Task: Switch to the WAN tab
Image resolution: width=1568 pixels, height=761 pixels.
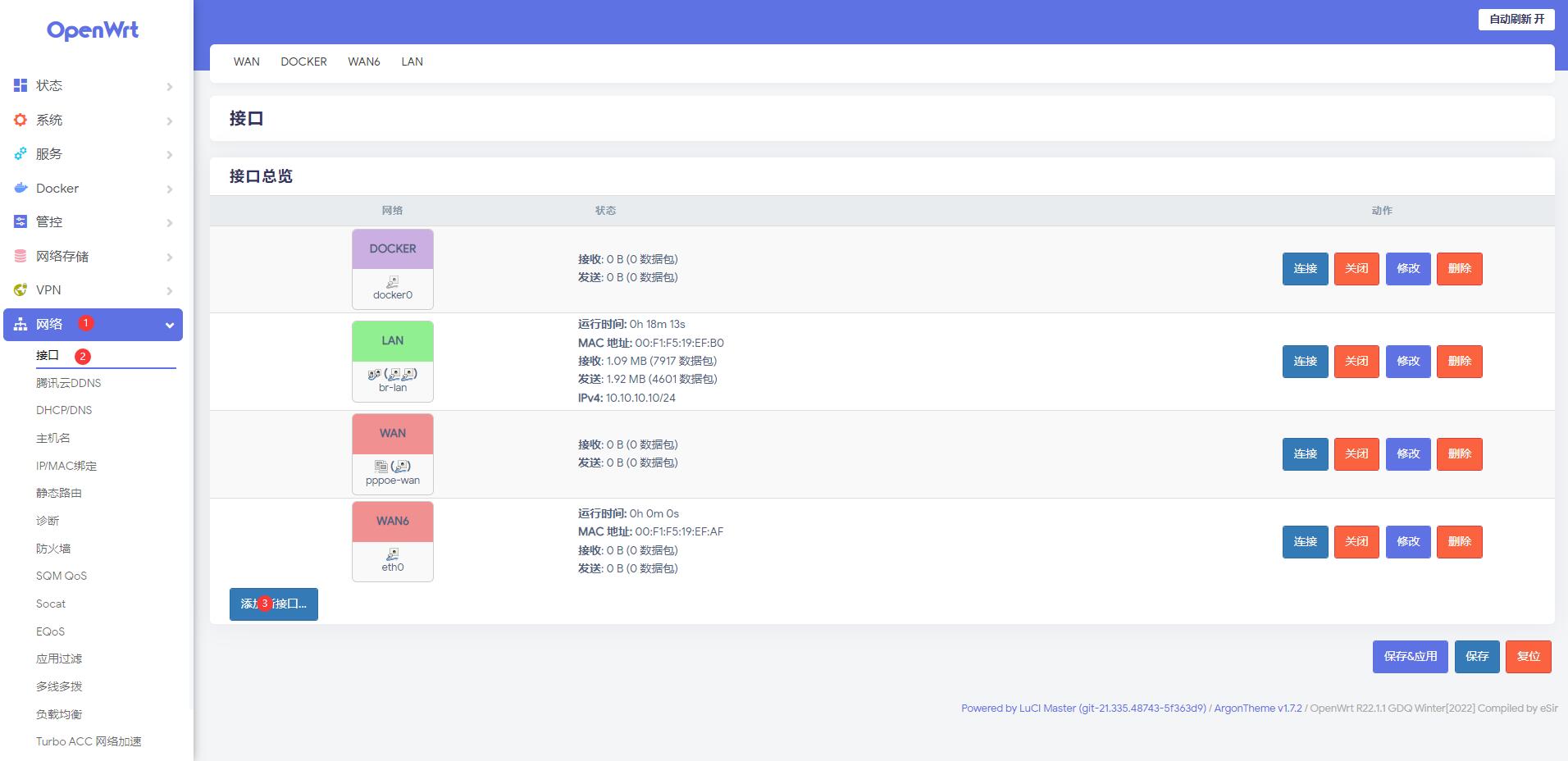Action: point(247,62)
